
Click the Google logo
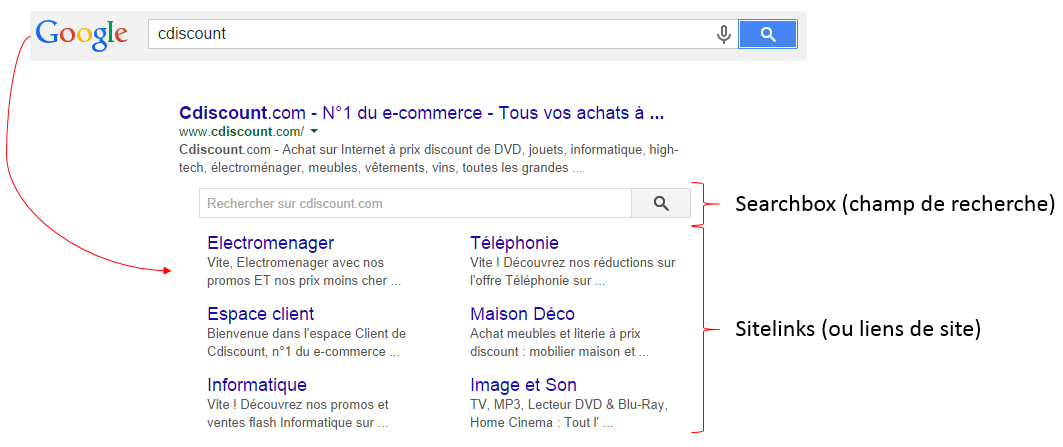pos(81,35)
